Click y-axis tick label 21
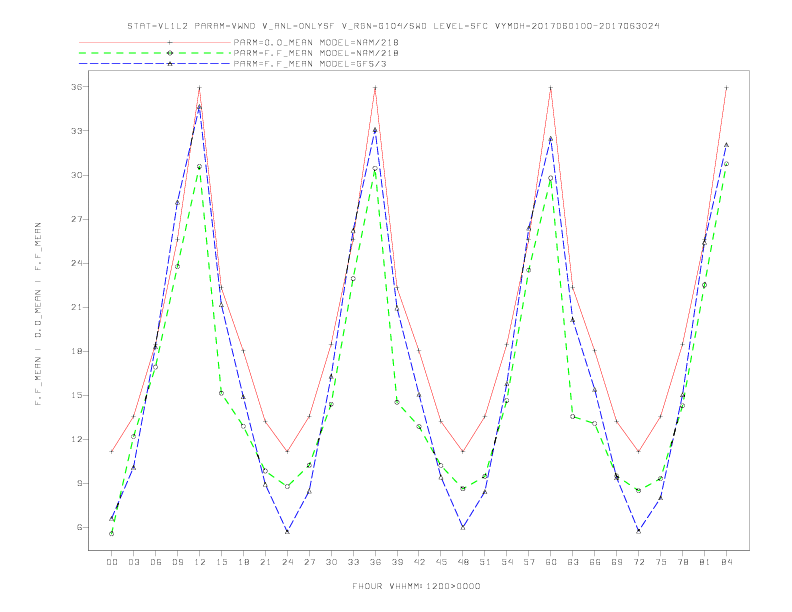 pyautogui.click(x=76, y=307)
